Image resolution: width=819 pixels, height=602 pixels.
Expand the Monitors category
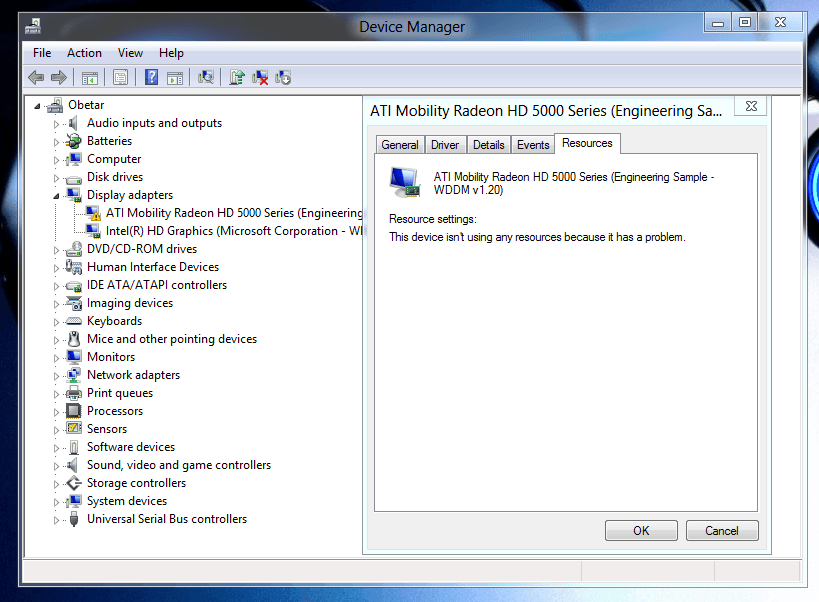point(56,358)
